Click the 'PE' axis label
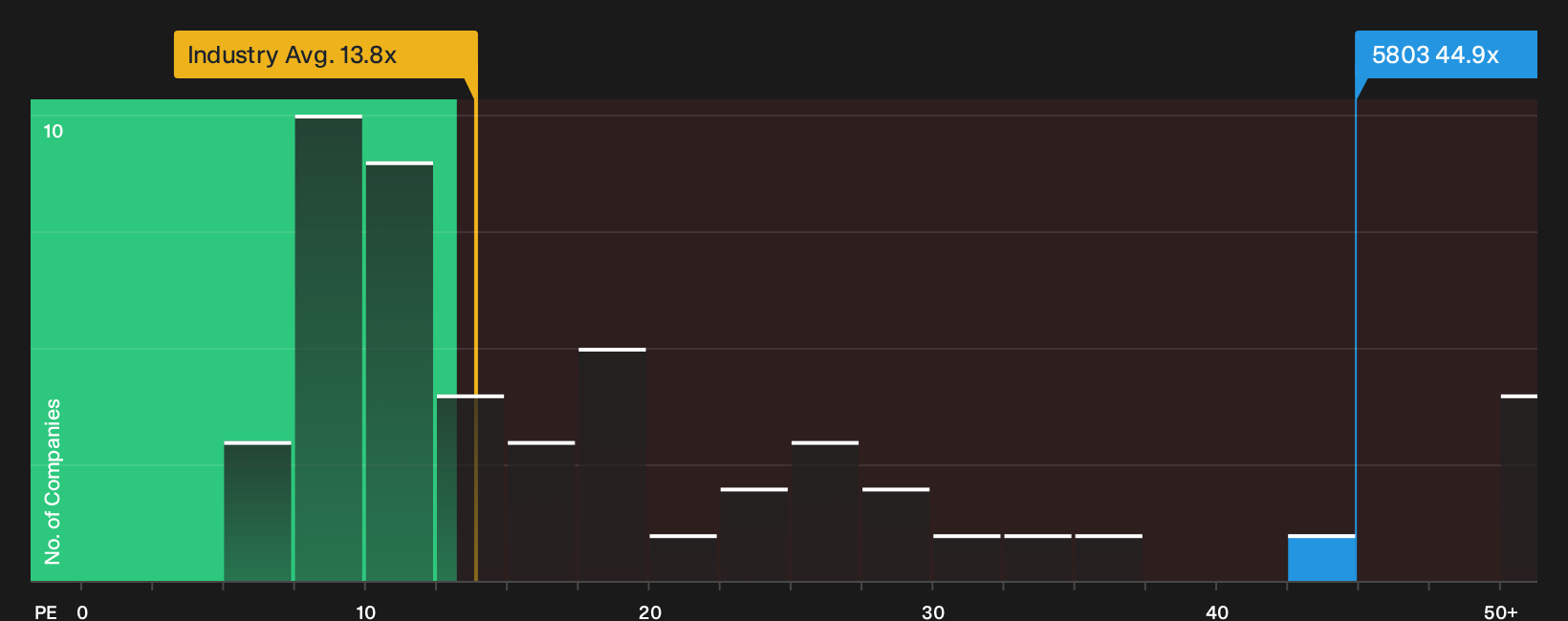 point(46,611)
